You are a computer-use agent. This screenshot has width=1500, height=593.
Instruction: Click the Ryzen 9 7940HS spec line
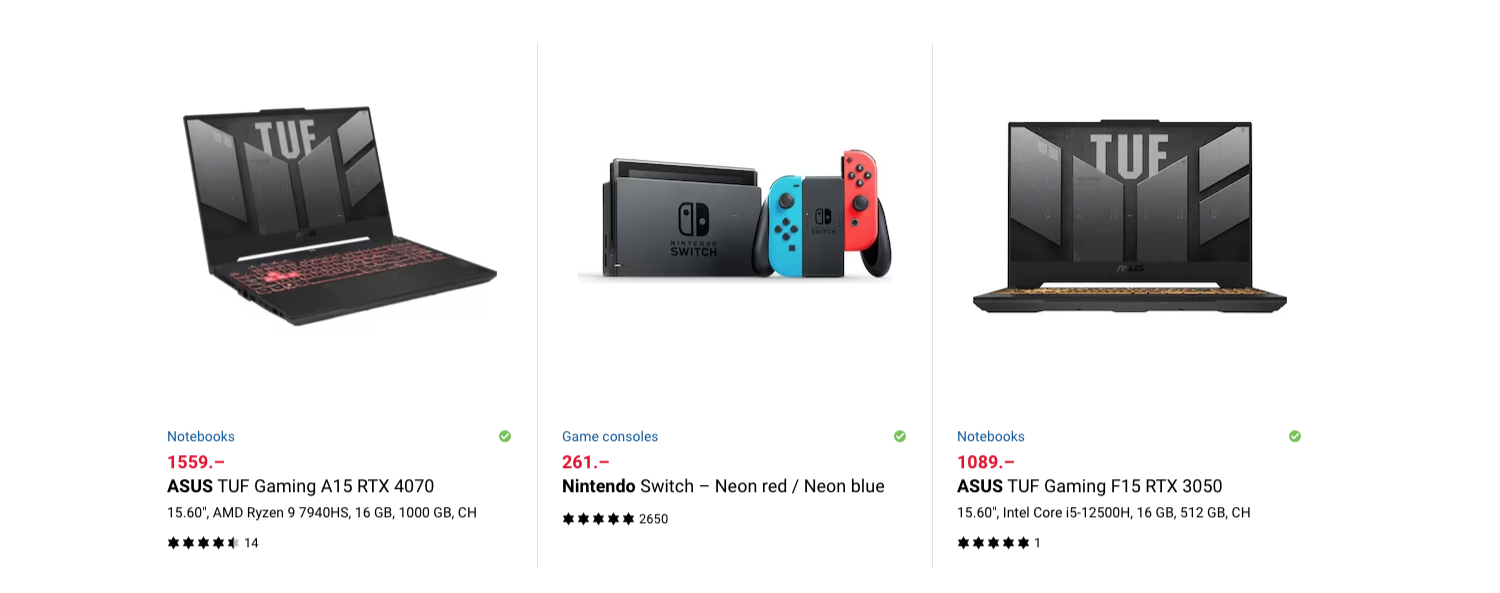[x=322, y=513]
